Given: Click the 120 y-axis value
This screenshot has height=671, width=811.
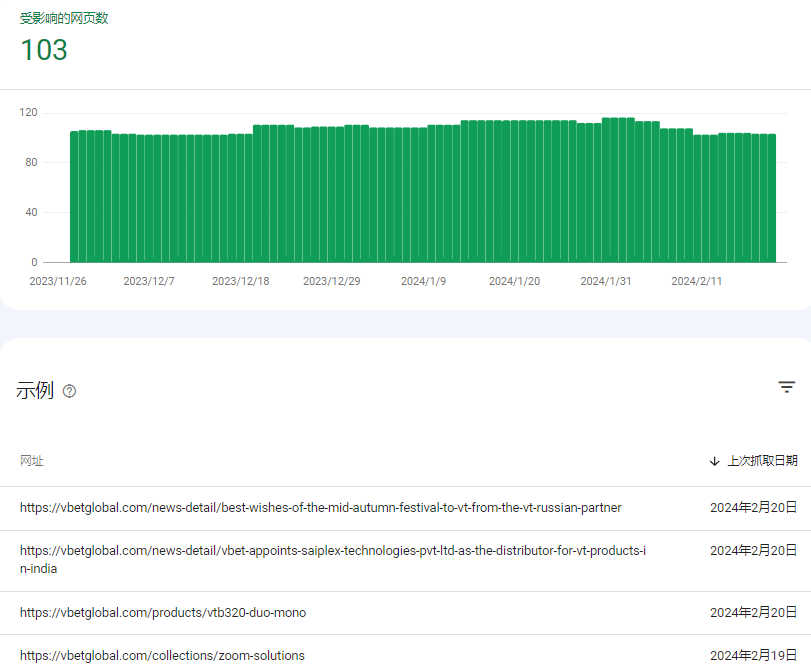Looking at the screenshot, I should (28, 112).
